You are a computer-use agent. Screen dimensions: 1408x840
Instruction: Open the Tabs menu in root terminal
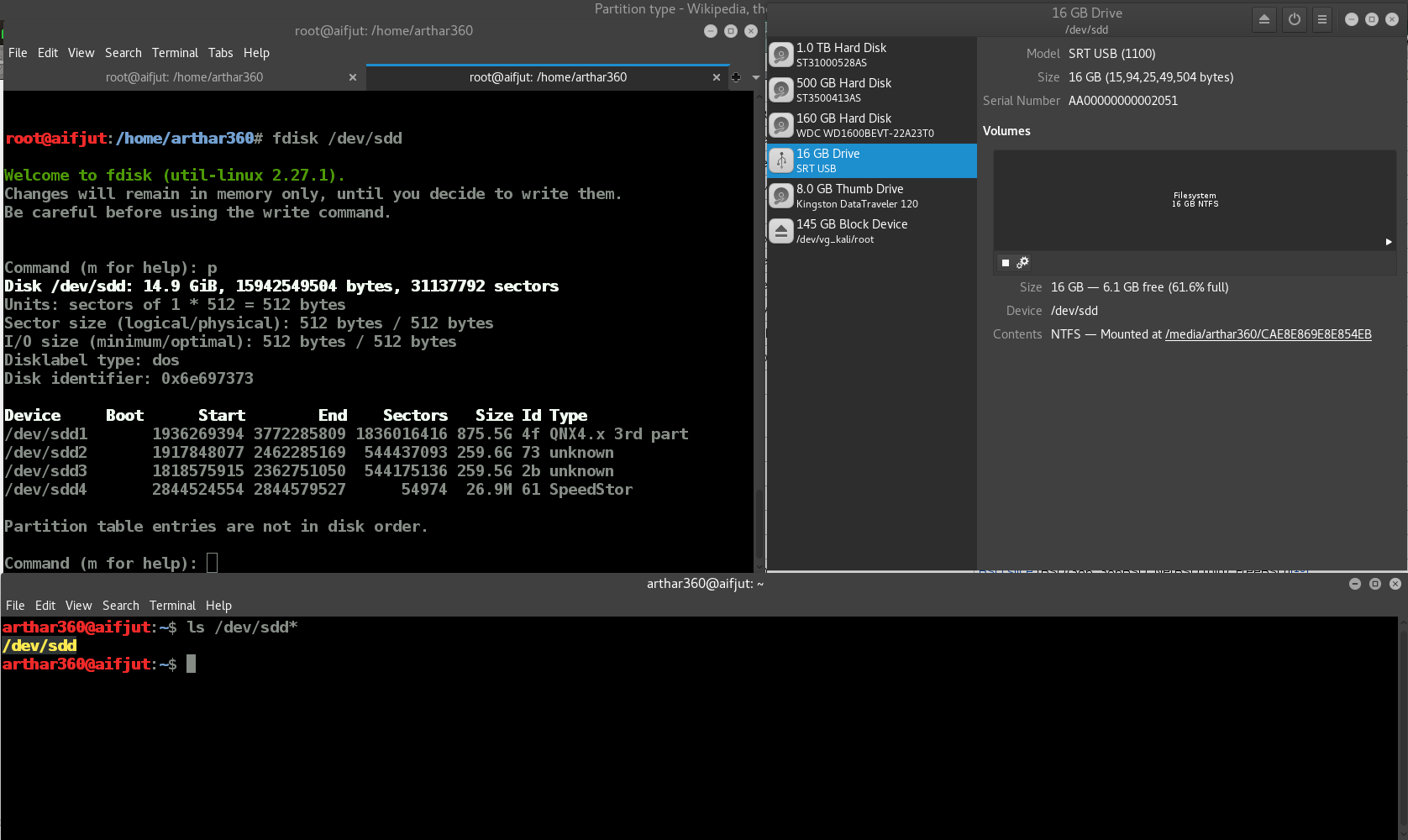pos(221,53)
